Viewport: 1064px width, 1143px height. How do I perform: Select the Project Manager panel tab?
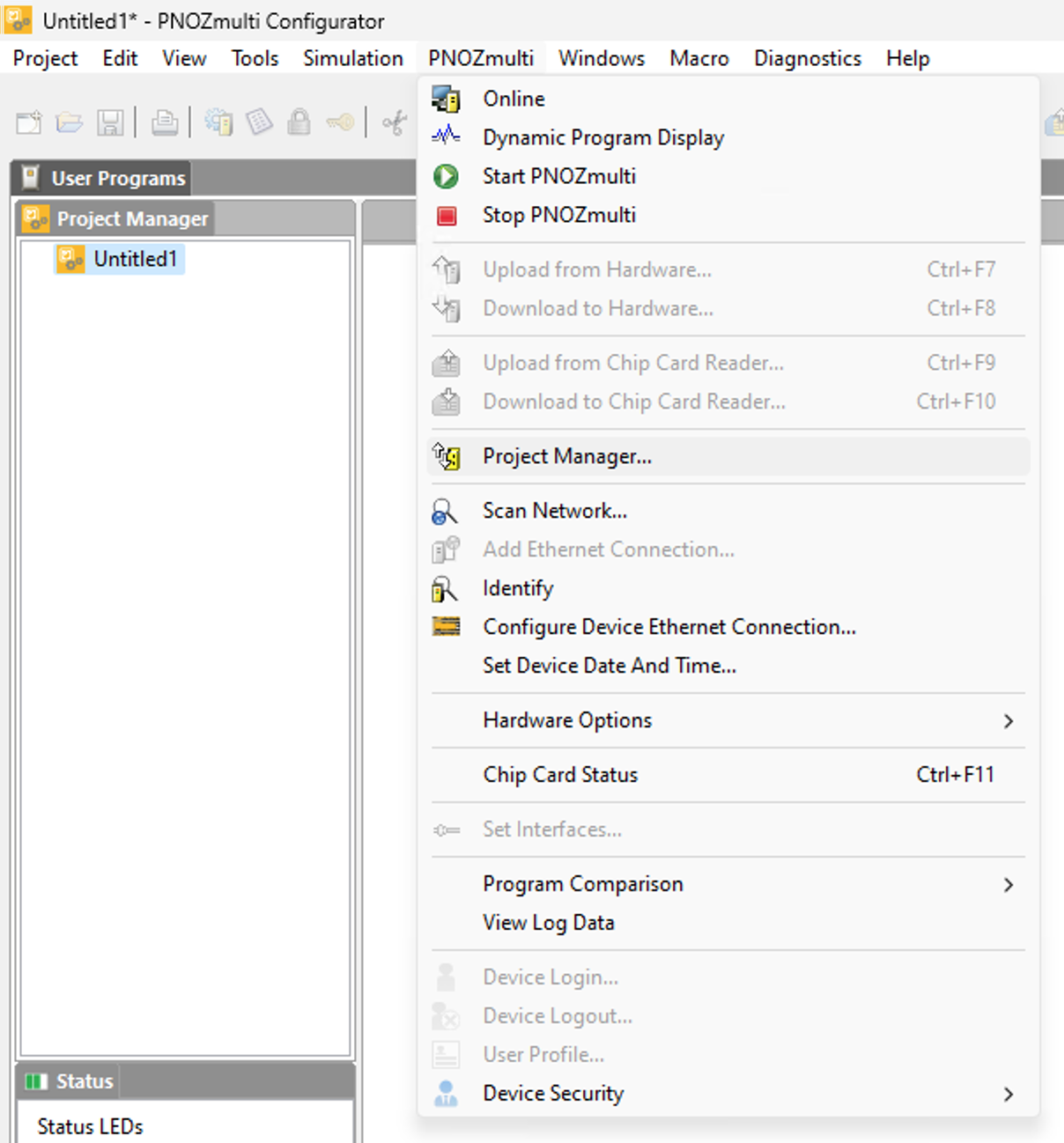click(115, 218)
